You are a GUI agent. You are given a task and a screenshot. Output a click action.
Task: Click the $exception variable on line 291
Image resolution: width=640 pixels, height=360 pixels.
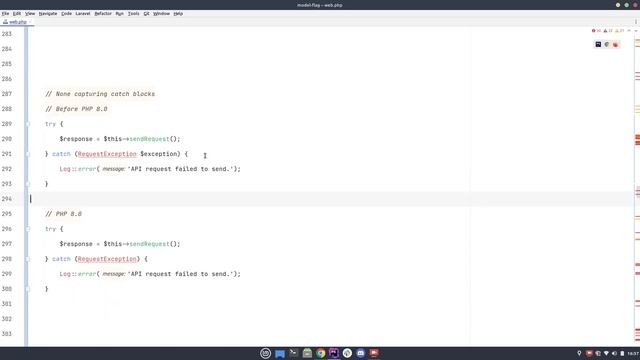158,154
